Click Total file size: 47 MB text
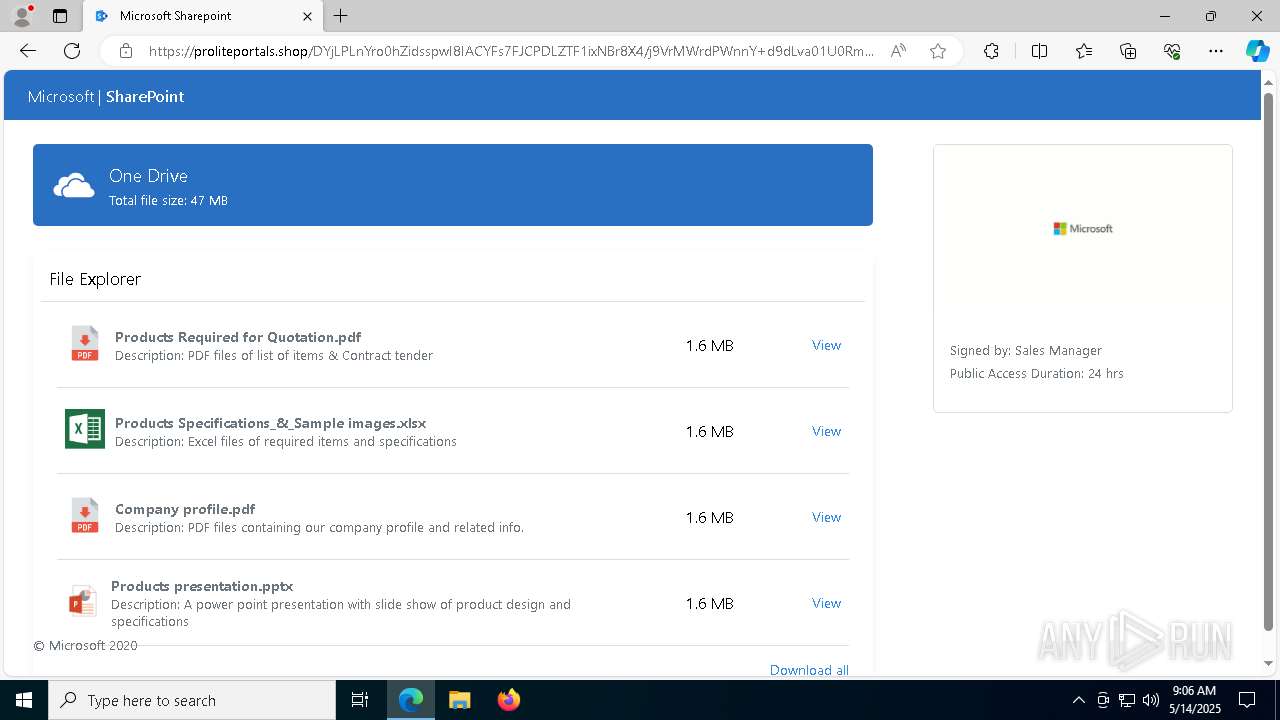Viewport: 1280px width, 720px height. click(168, 200)
